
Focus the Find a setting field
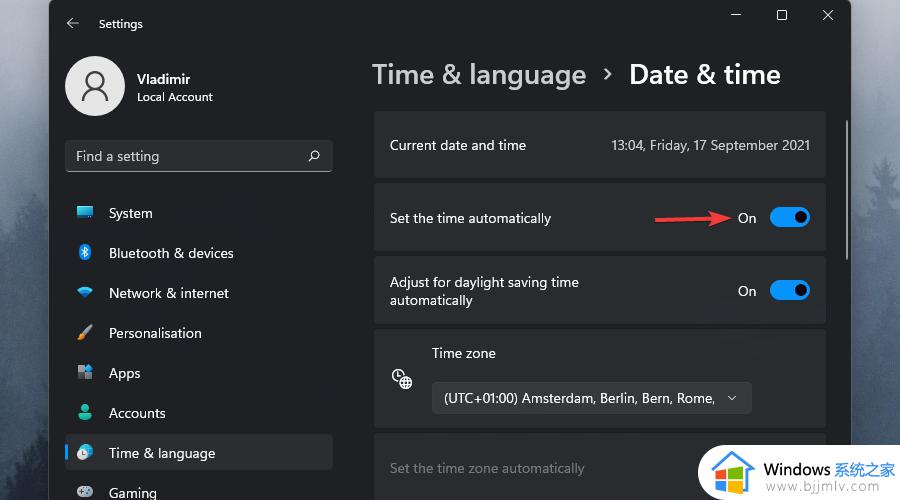(199, 156)
